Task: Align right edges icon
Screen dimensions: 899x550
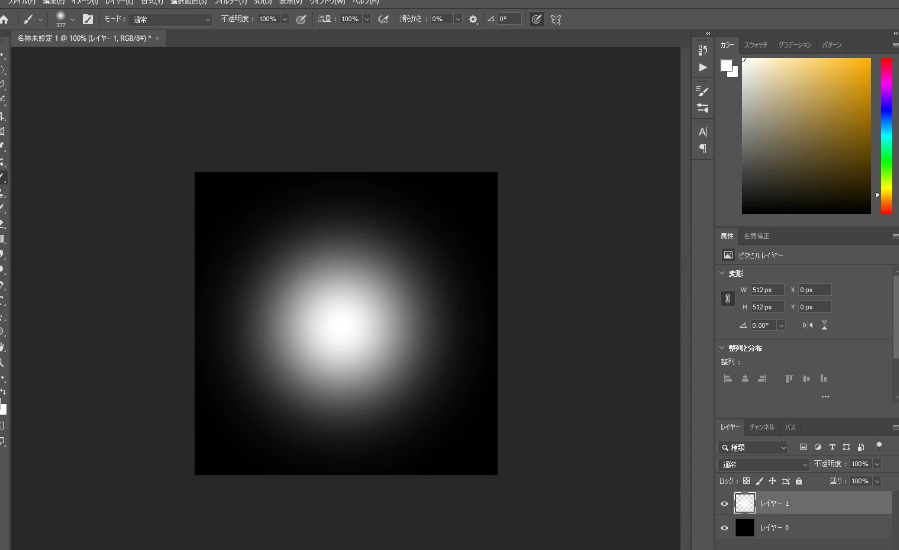Action: click(762, 379)
